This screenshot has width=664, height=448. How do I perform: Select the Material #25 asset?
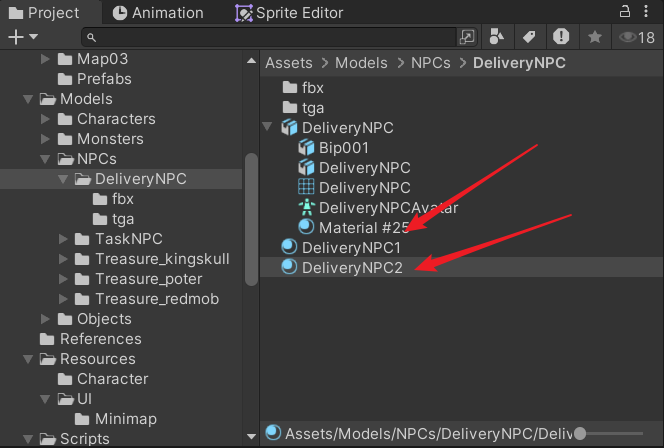(364, 227)
